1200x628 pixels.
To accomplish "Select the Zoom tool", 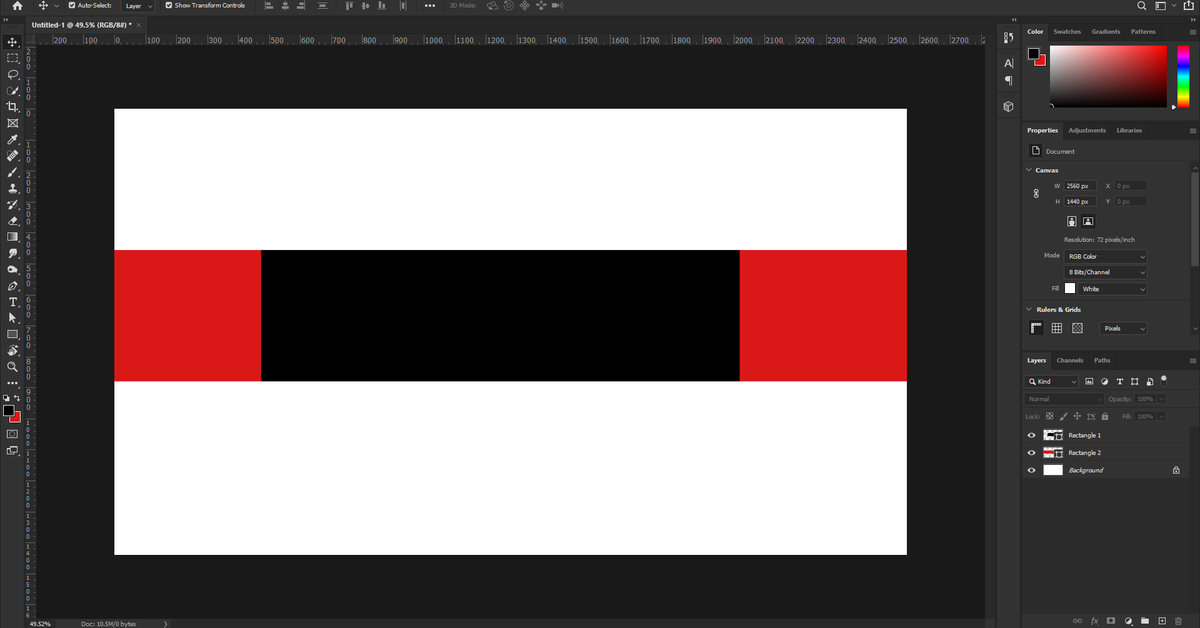I will click(13, 367).
